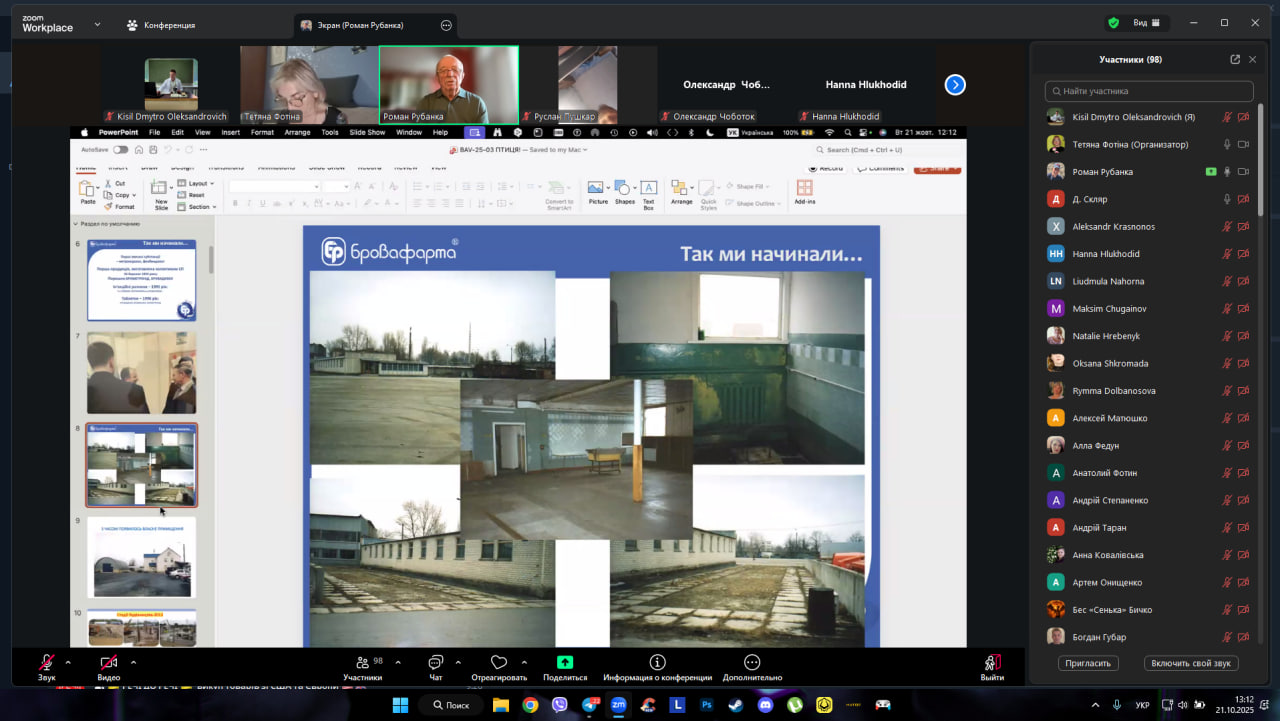1280x721 pixels.
Task: Open Conference information icon
Action: pos(657,663)
